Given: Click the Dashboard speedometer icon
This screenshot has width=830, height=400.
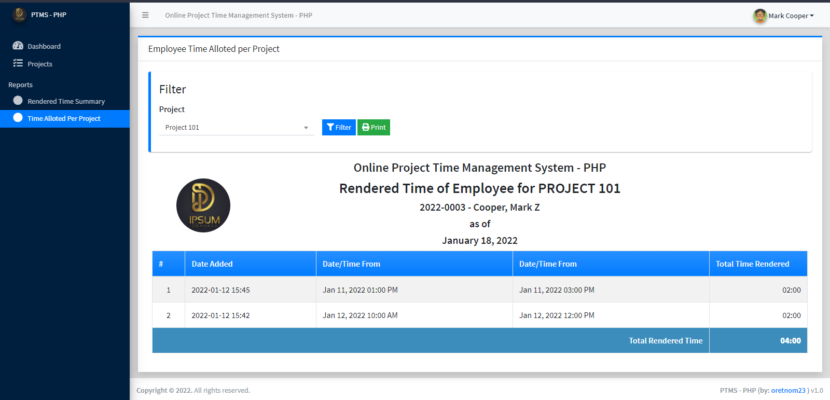Looking at the screenshot, I should pyautogui.click(x=18, y=46).
